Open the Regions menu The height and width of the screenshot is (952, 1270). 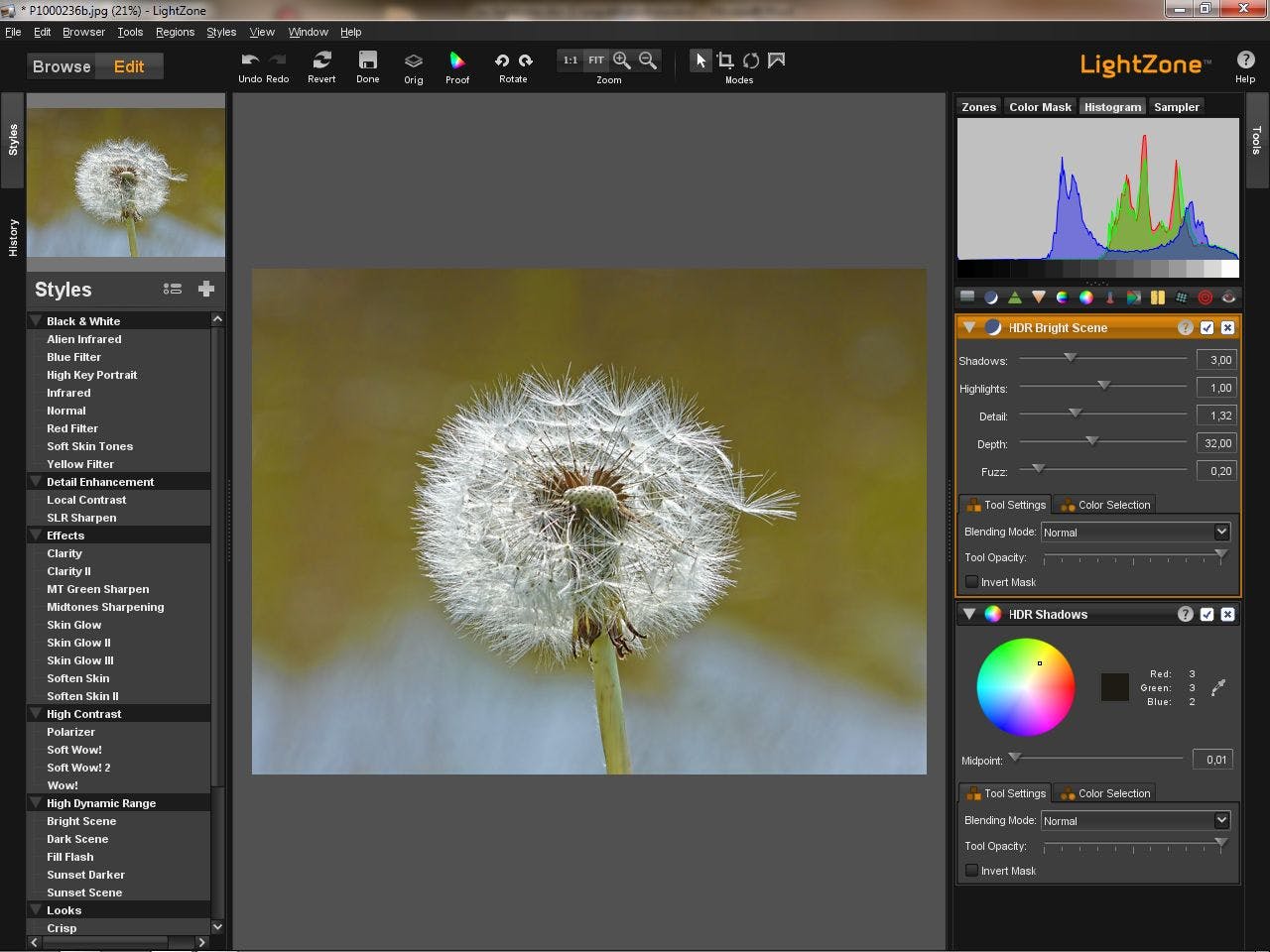coord(175,32)
